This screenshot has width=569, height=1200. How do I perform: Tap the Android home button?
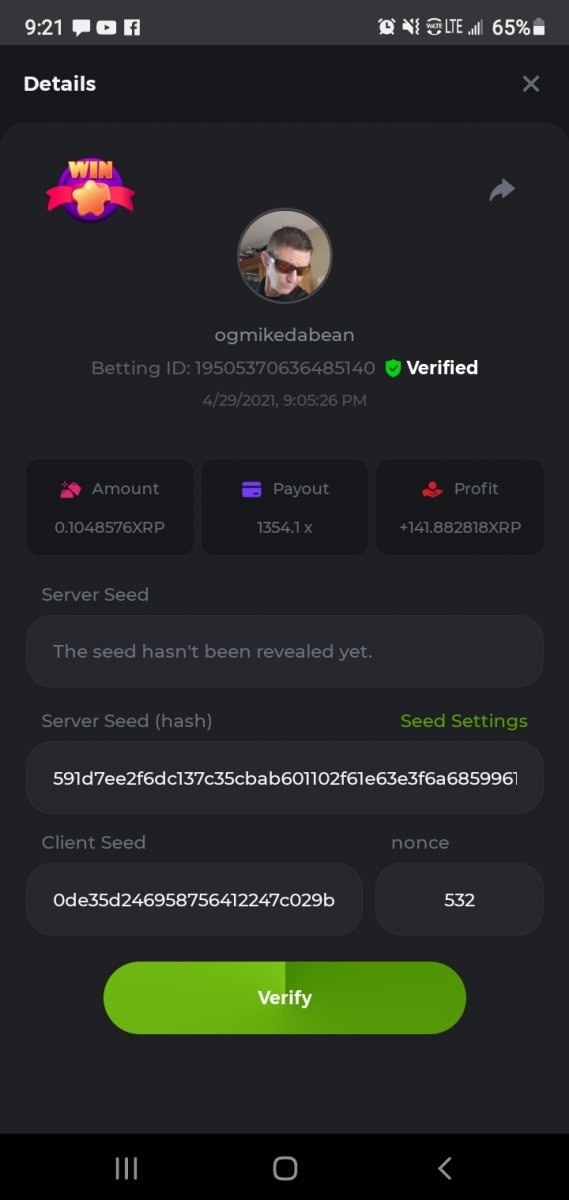[x=285, y=1168]
